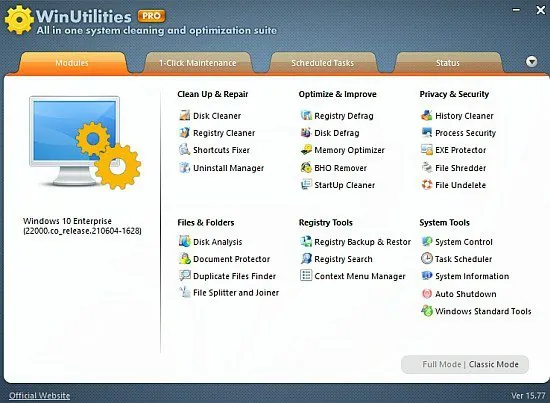Launch File Shredder text link
The image size is (550, 403).
pos(461,168)
